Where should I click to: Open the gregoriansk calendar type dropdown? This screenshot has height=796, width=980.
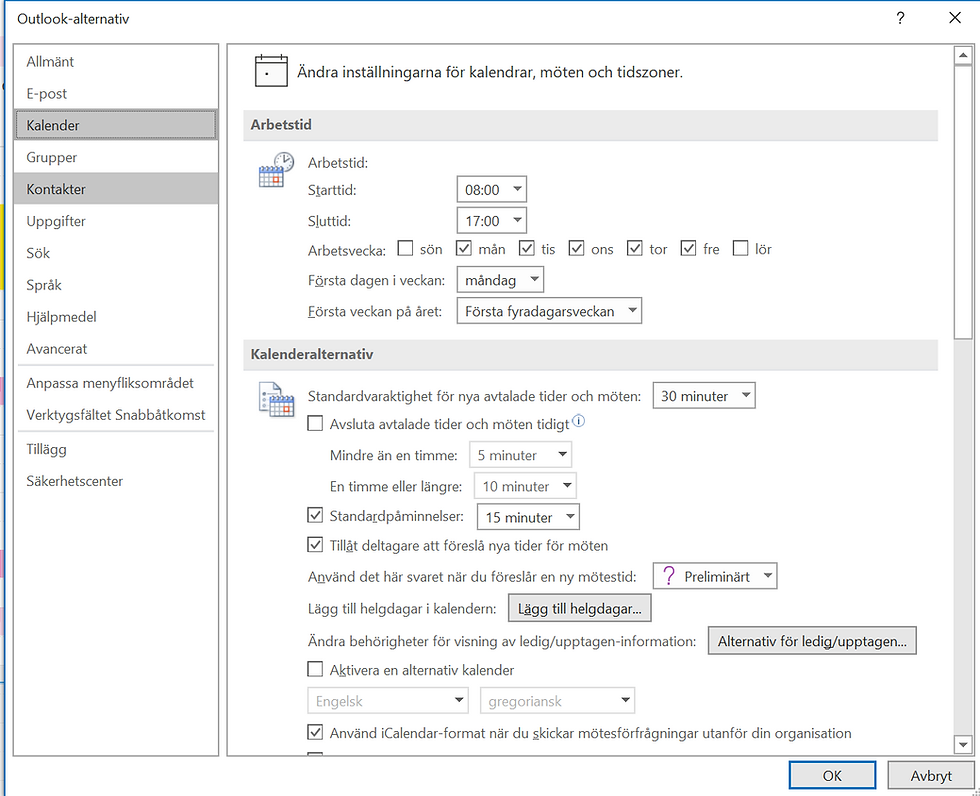point(558,700)
